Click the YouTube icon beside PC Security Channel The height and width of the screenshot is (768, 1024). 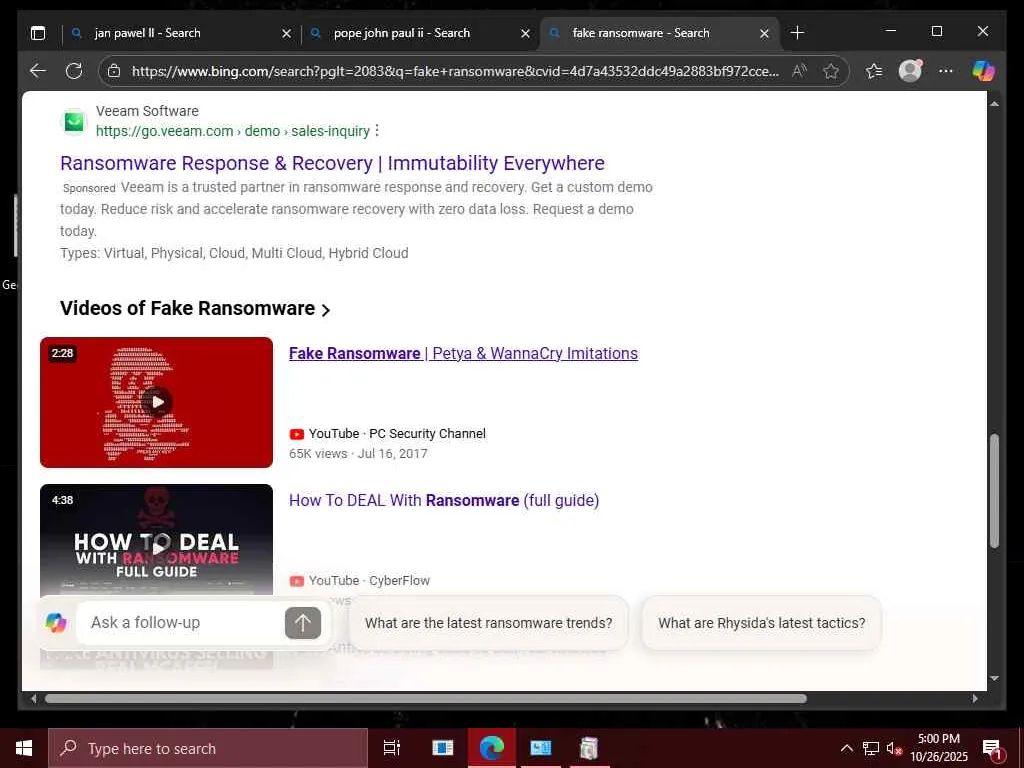coord(296,434)
